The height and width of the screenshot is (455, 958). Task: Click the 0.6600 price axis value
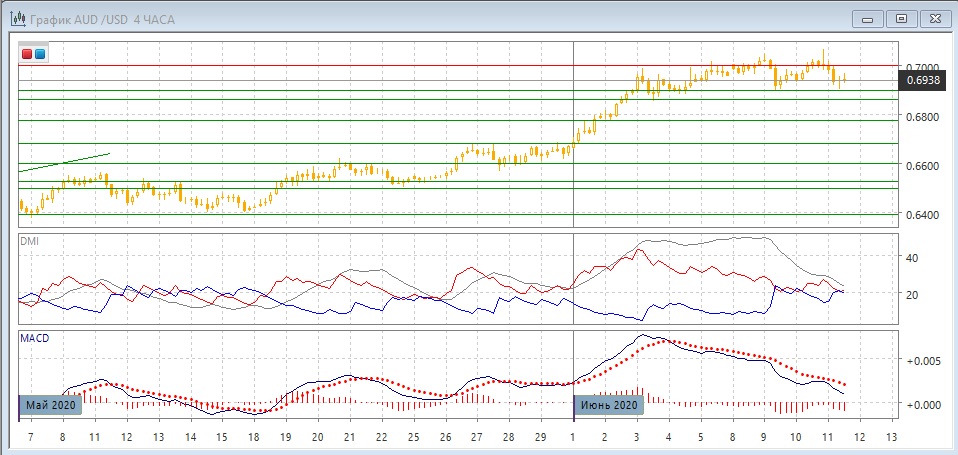[x=923, y=166]
